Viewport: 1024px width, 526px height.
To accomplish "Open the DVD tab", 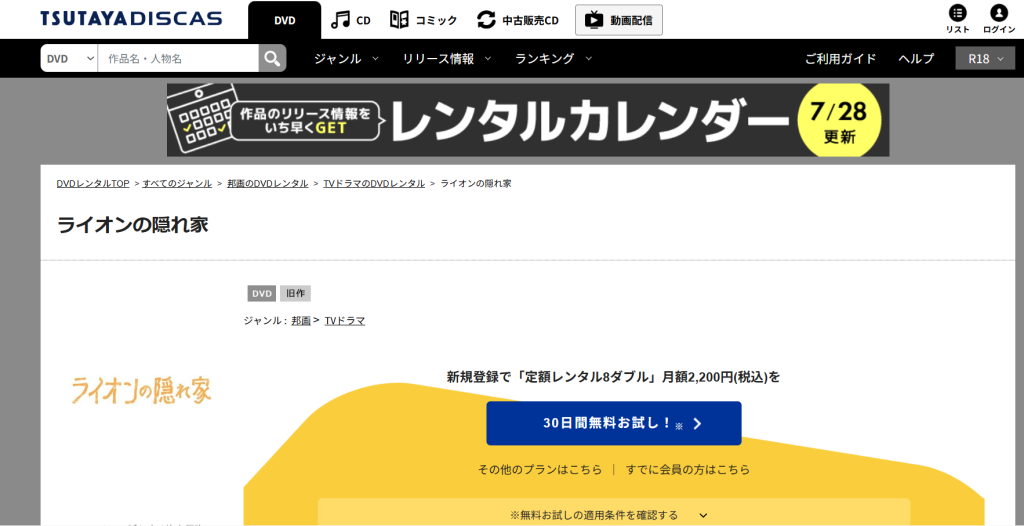I will (285, 20).
